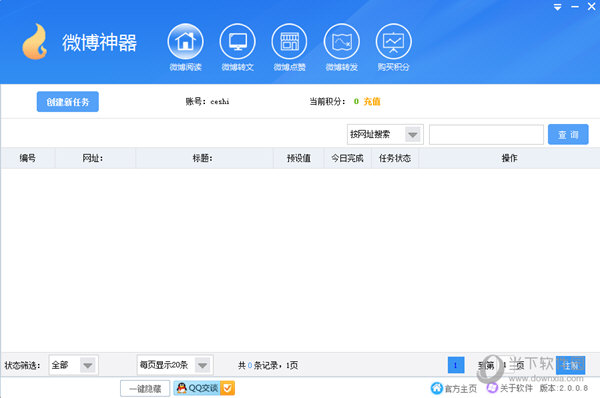Click the jump page button near pagination
This screenshot has height=398, width=600.
pos(570,365)
